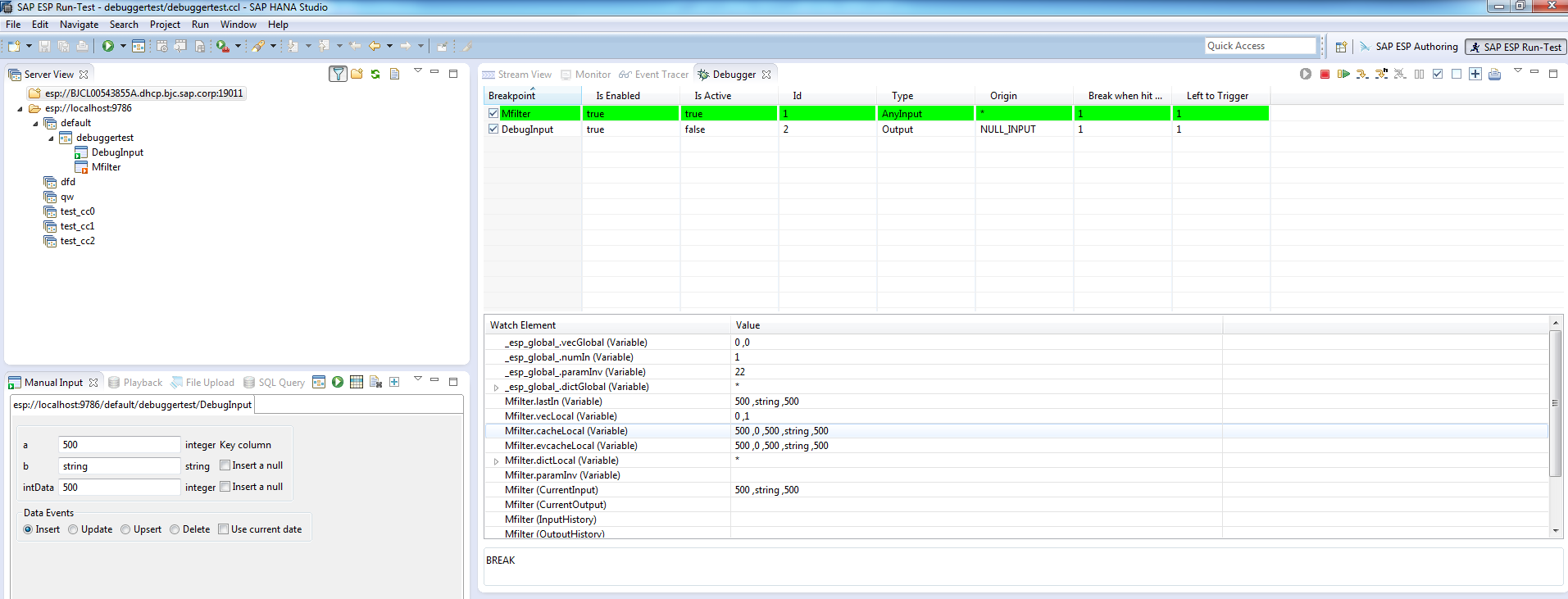Refresh the Server View with green arrows icon
This screenshot has height=599, width=1568.
click(375, 74)
